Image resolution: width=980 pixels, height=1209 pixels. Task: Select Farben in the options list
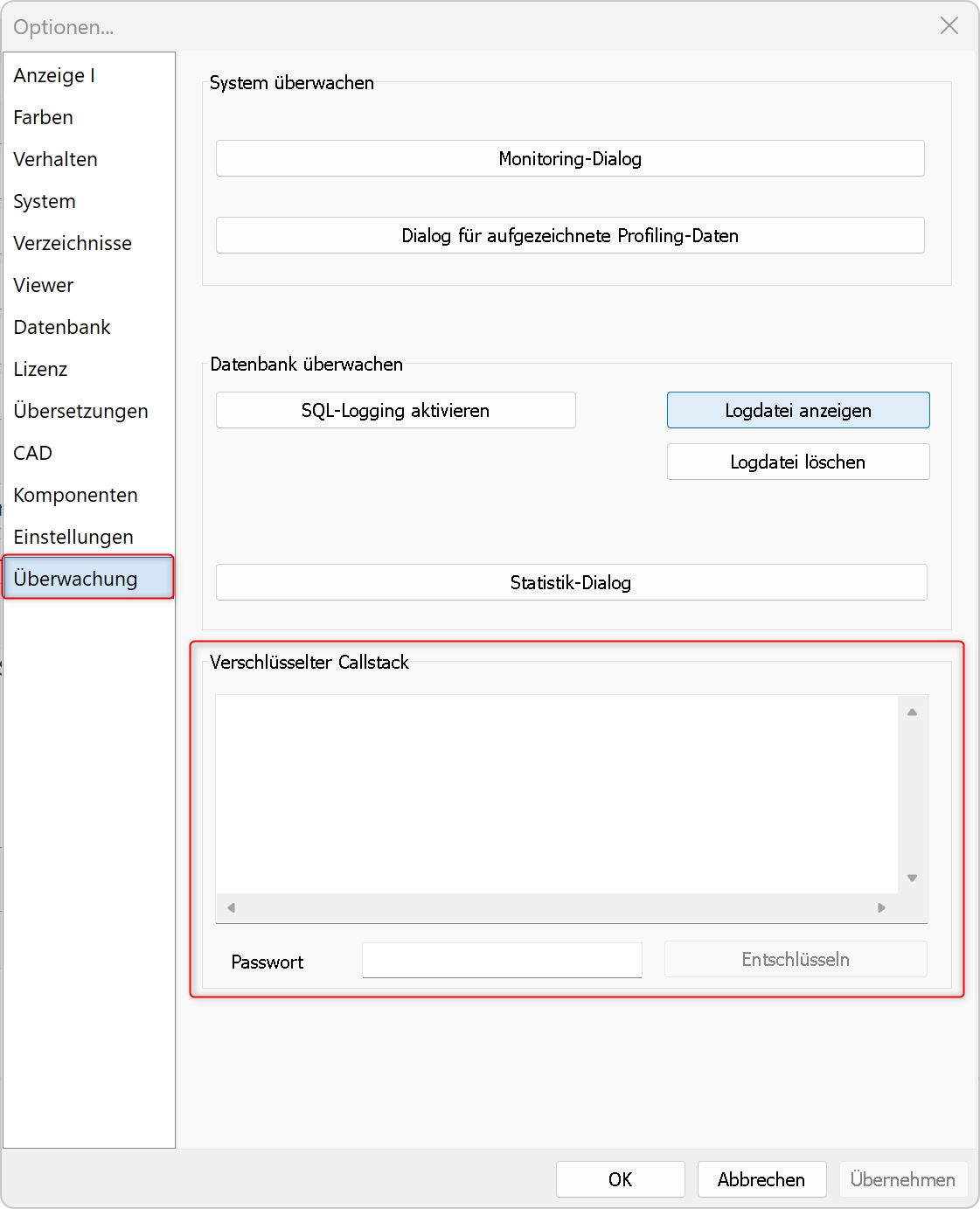[44, 117]
